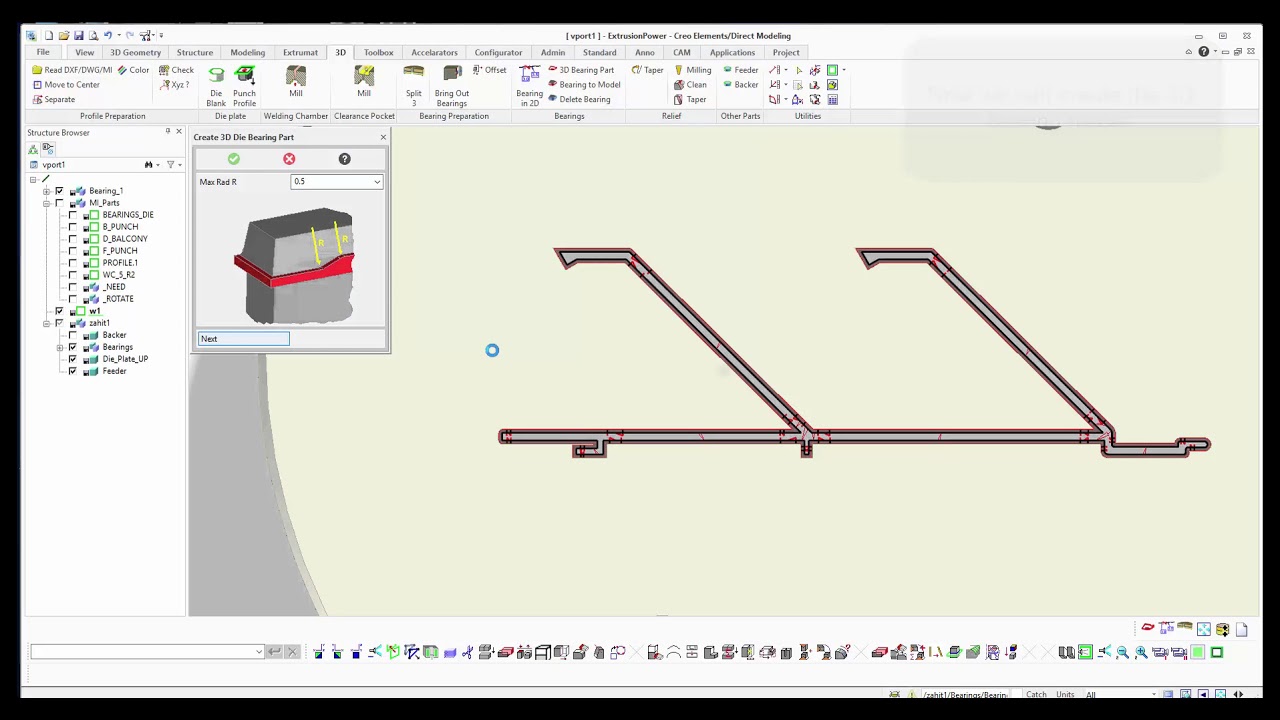Click the Clean relief command
The width and height of the screenshot is (1280, 720).
pos(690,85)
